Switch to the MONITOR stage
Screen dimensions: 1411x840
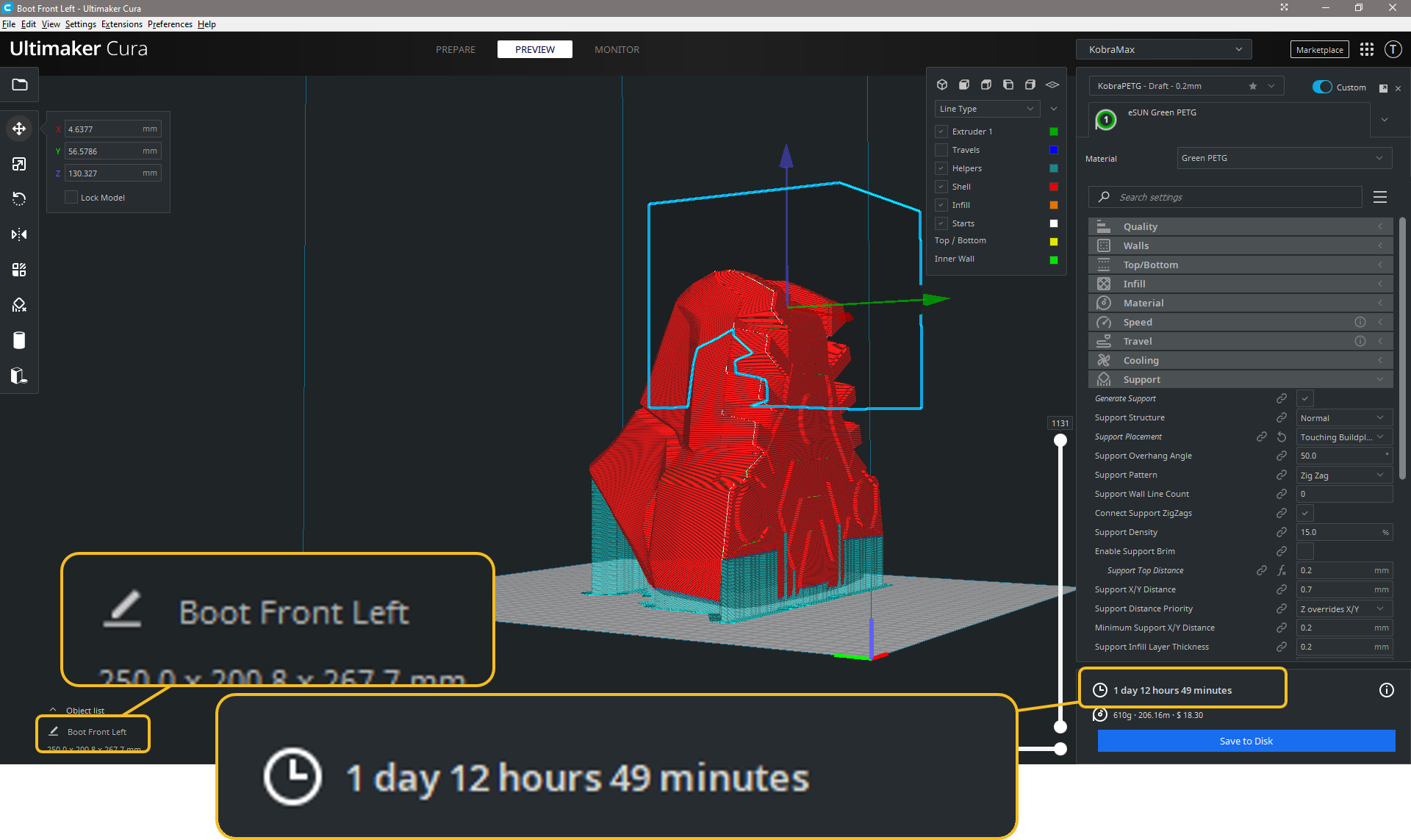tap(617, 49)
